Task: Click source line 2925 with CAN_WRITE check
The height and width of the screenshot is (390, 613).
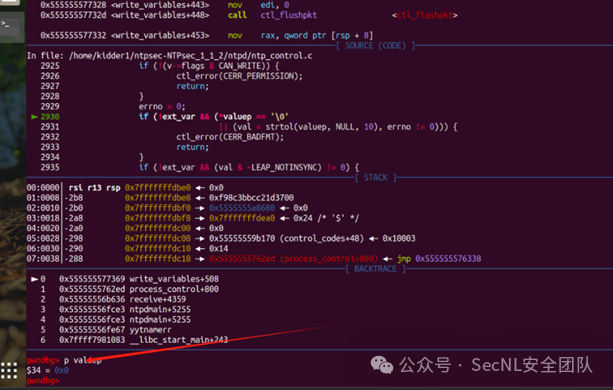Action: 160,66
